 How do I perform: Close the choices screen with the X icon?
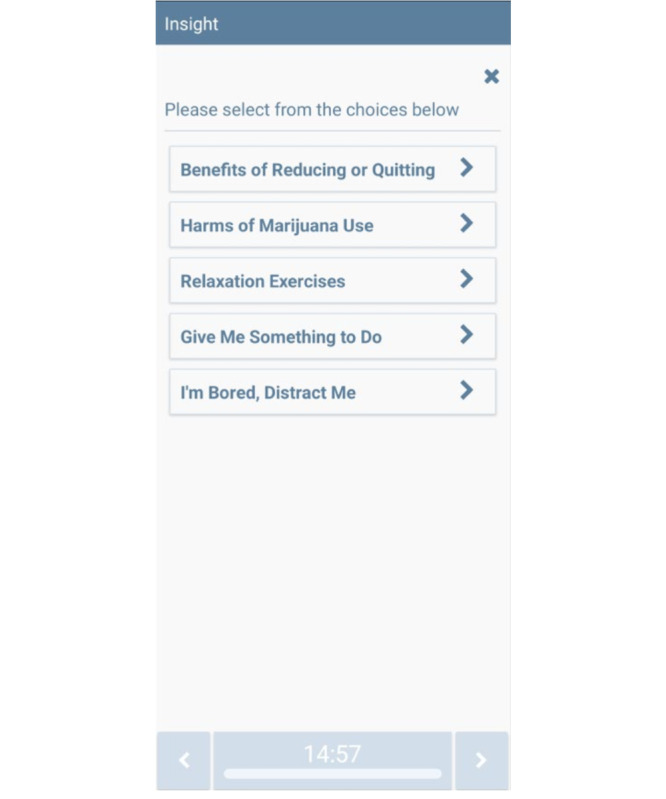(x=491, y=76)
